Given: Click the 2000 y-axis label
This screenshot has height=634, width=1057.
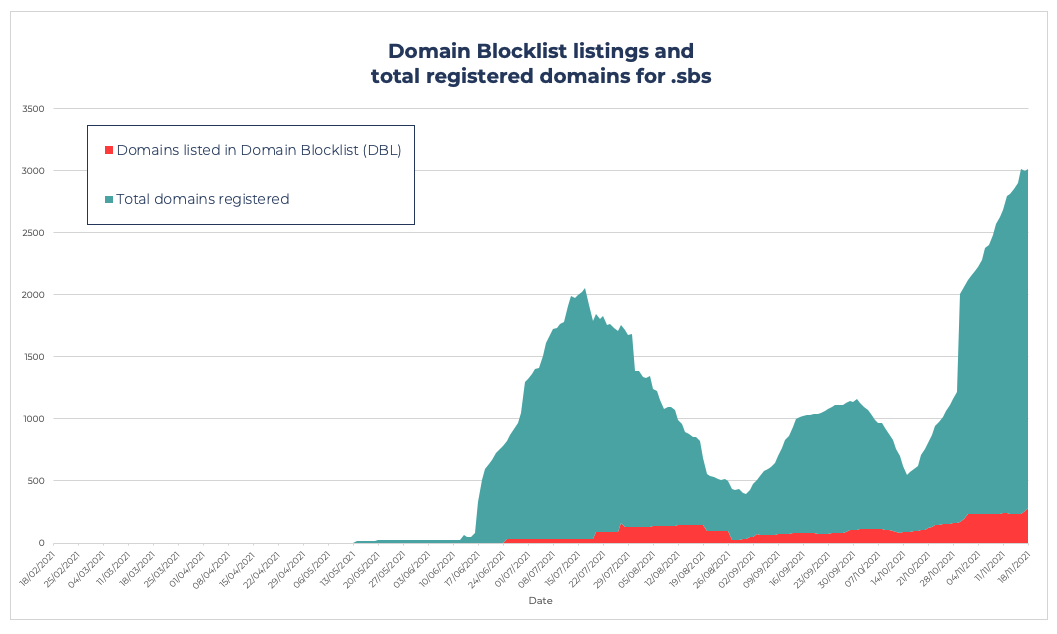Looking at the screenshot, I should point(33,294).
